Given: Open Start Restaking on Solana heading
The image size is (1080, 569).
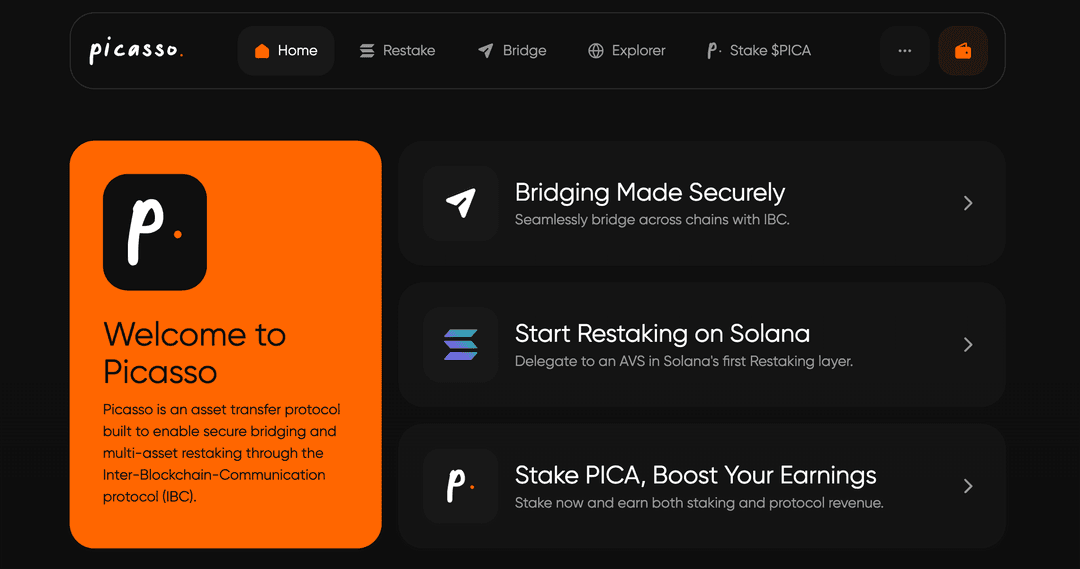Looking at the screenshot, I should [661, 334].
